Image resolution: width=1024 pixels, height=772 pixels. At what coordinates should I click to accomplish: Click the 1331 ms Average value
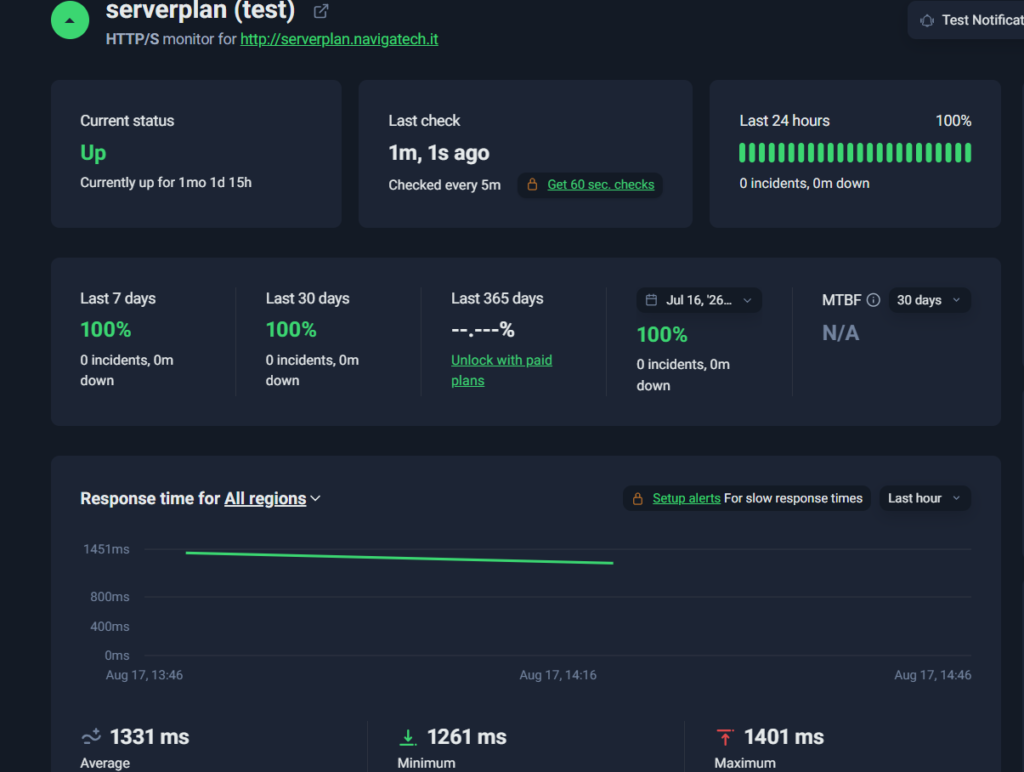tap(150, 737)
